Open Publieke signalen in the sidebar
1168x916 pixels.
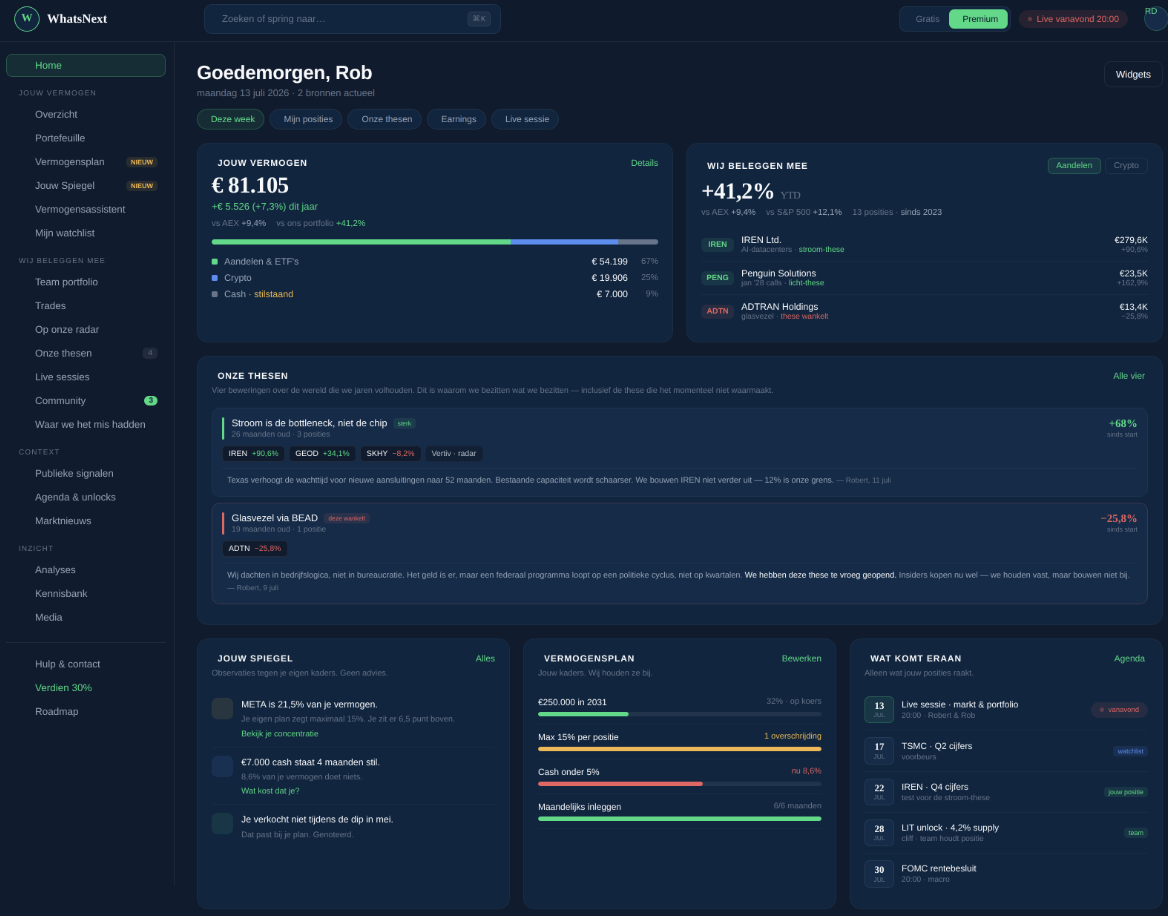click(86, 473)
